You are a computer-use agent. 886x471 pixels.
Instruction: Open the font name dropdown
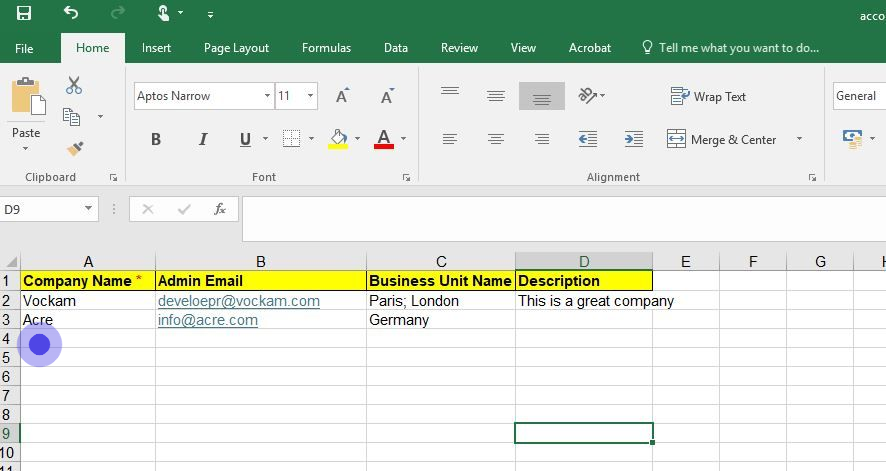click(x=267, y=96)
